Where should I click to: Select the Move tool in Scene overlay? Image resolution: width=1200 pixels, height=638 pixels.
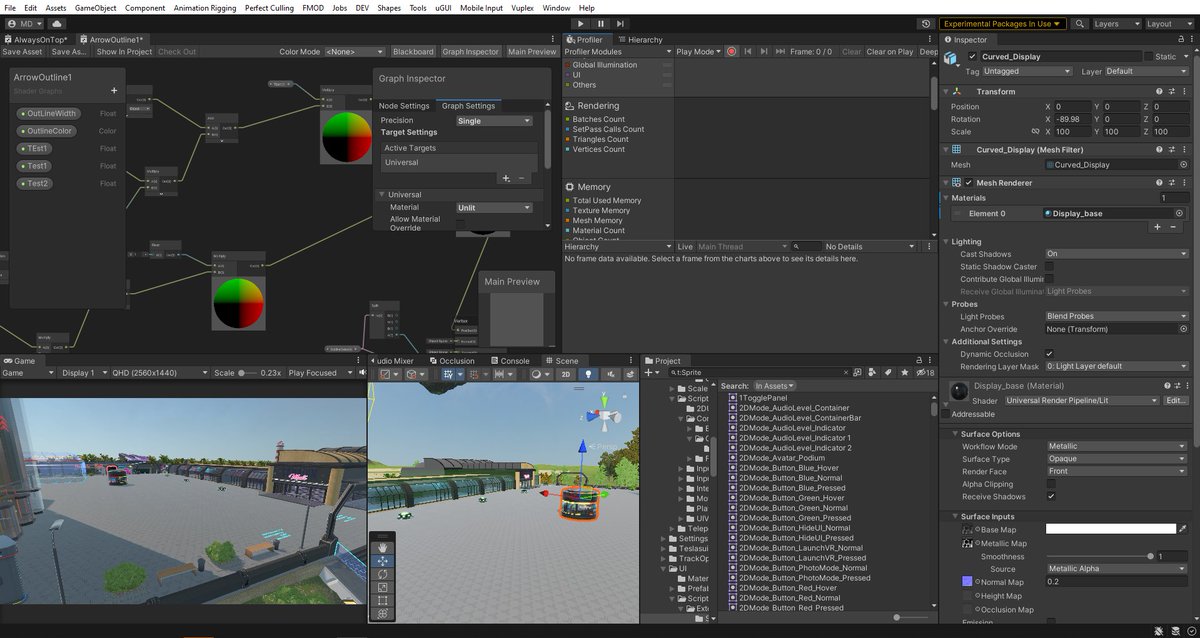[x=382, y=561]
